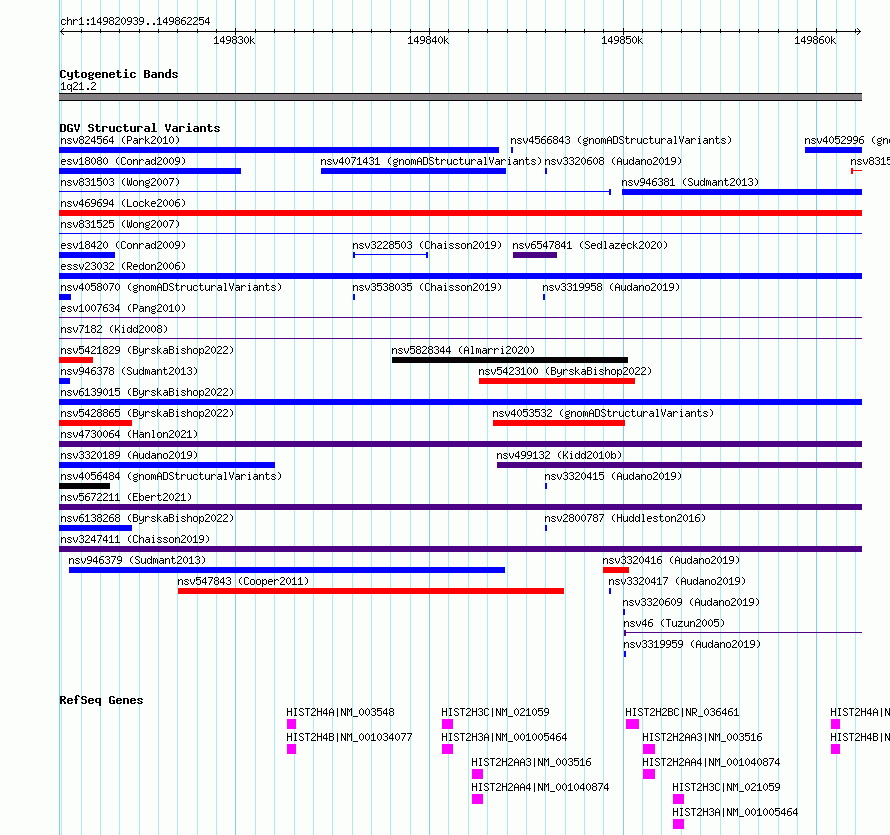Viewport: 890px width, 835px height.
Task: Open nsv946381 (Sudmant2013) variant label
Action: 690,182
